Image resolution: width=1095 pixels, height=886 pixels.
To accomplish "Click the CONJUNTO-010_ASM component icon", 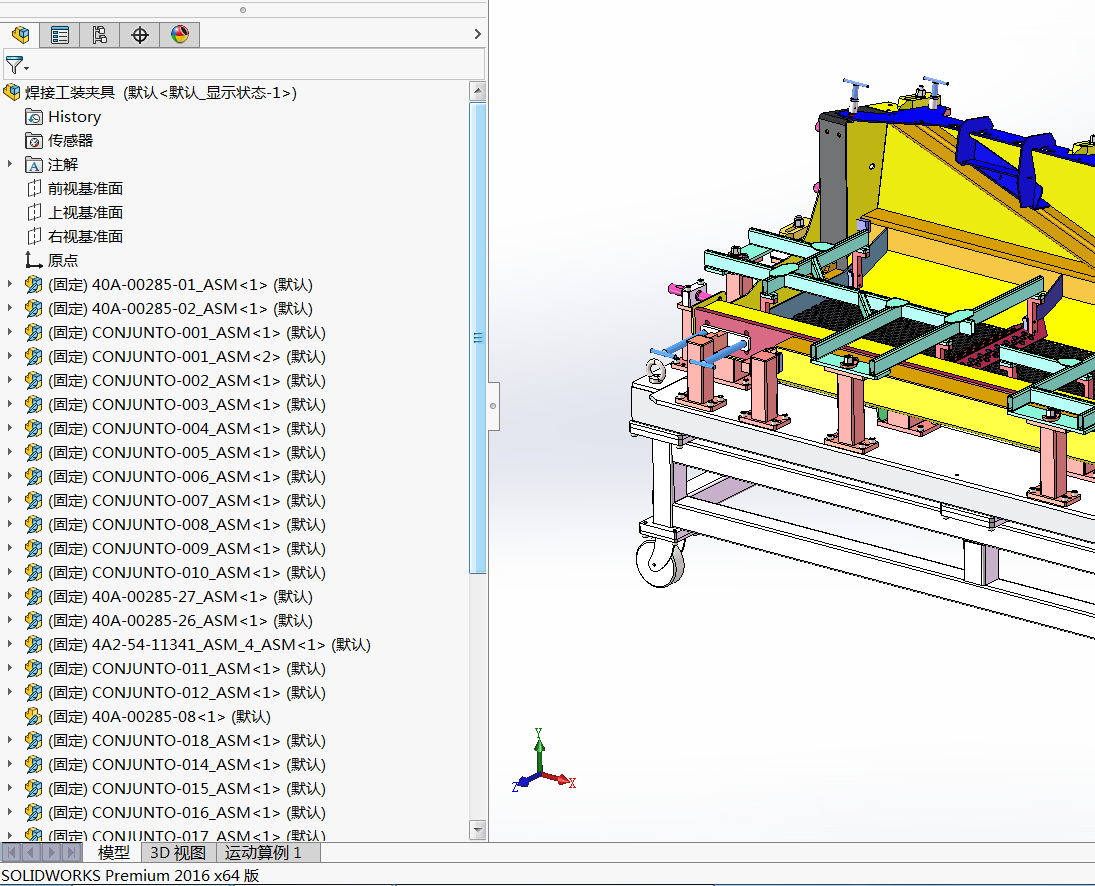I will click(x=34, y=573).
